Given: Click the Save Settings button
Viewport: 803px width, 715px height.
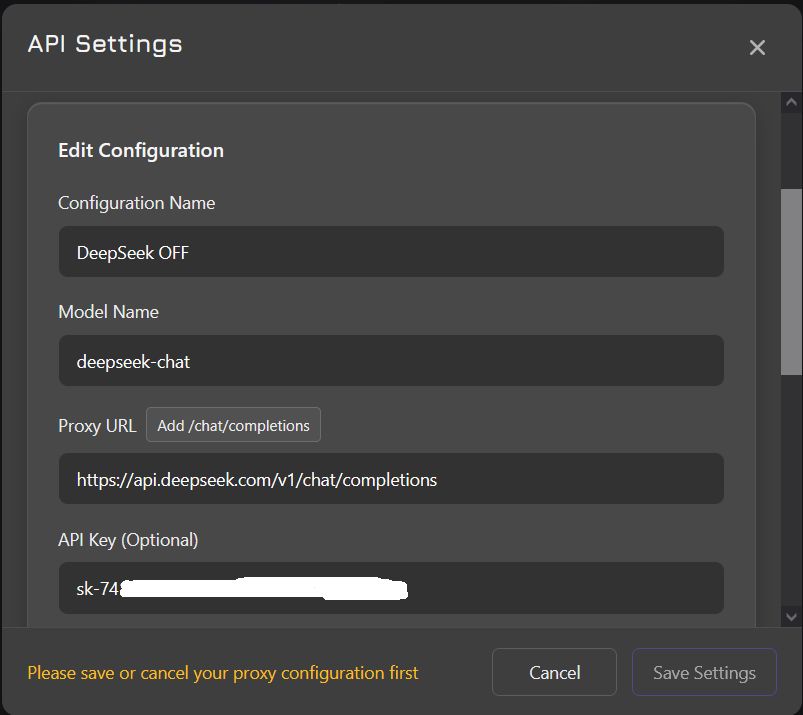Looking at the screenshot, I should 704,673.
